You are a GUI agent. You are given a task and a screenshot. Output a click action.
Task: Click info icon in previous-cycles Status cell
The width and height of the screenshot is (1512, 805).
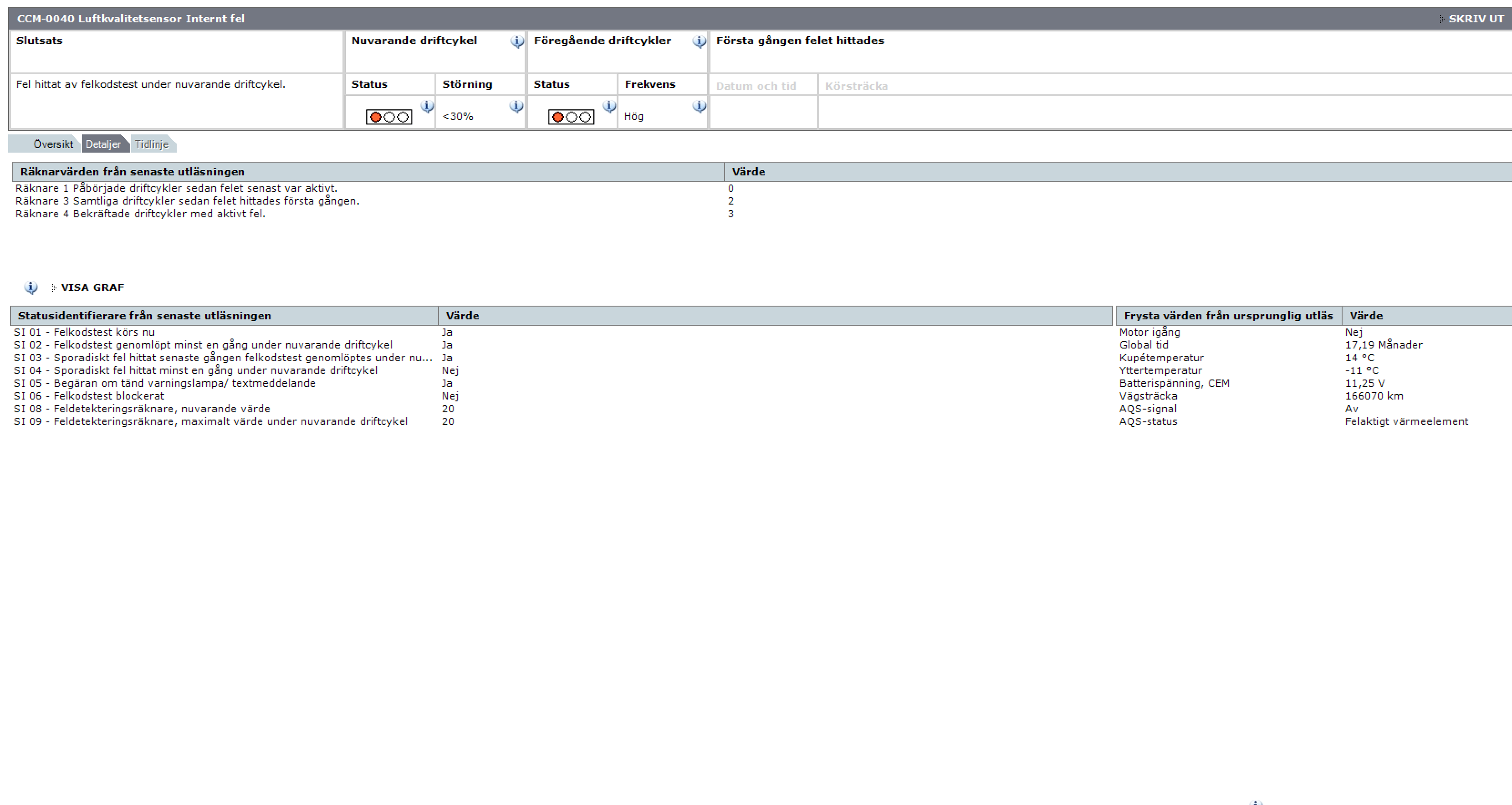609,106
